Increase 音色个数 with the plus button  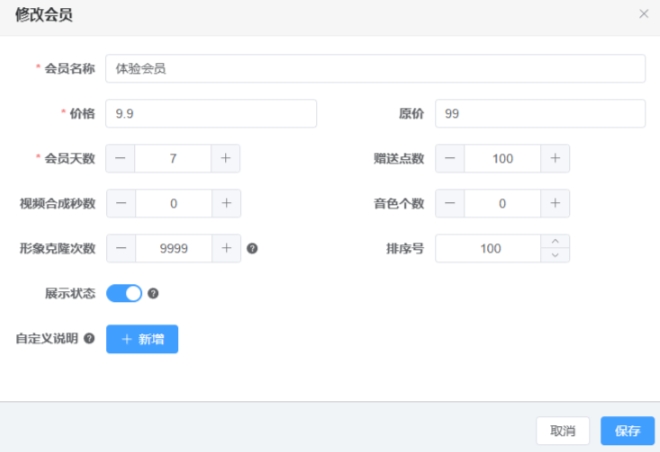click(555, 204)
